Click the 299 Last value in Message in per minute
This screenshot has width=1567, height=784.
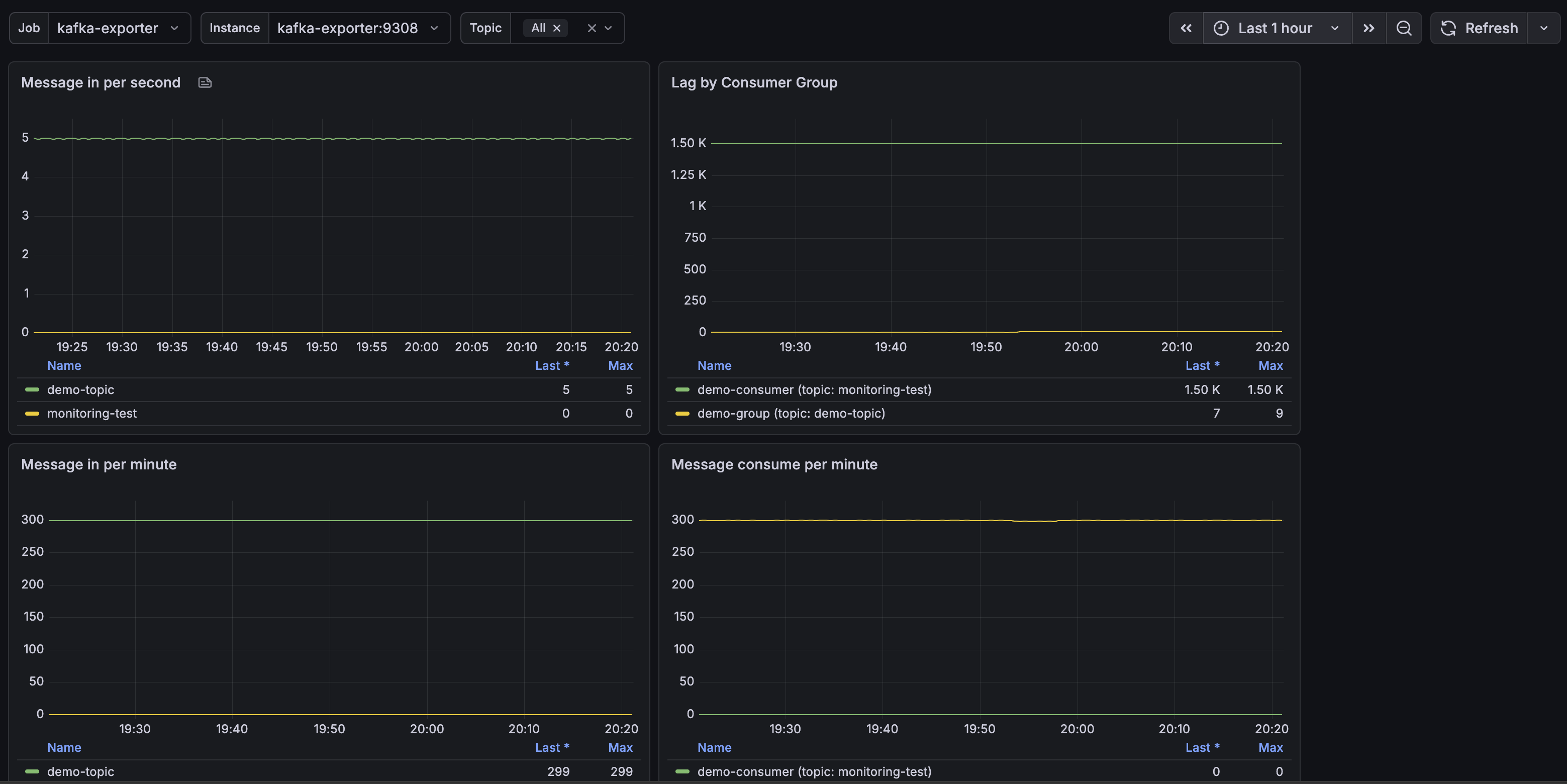pos(558,772)
